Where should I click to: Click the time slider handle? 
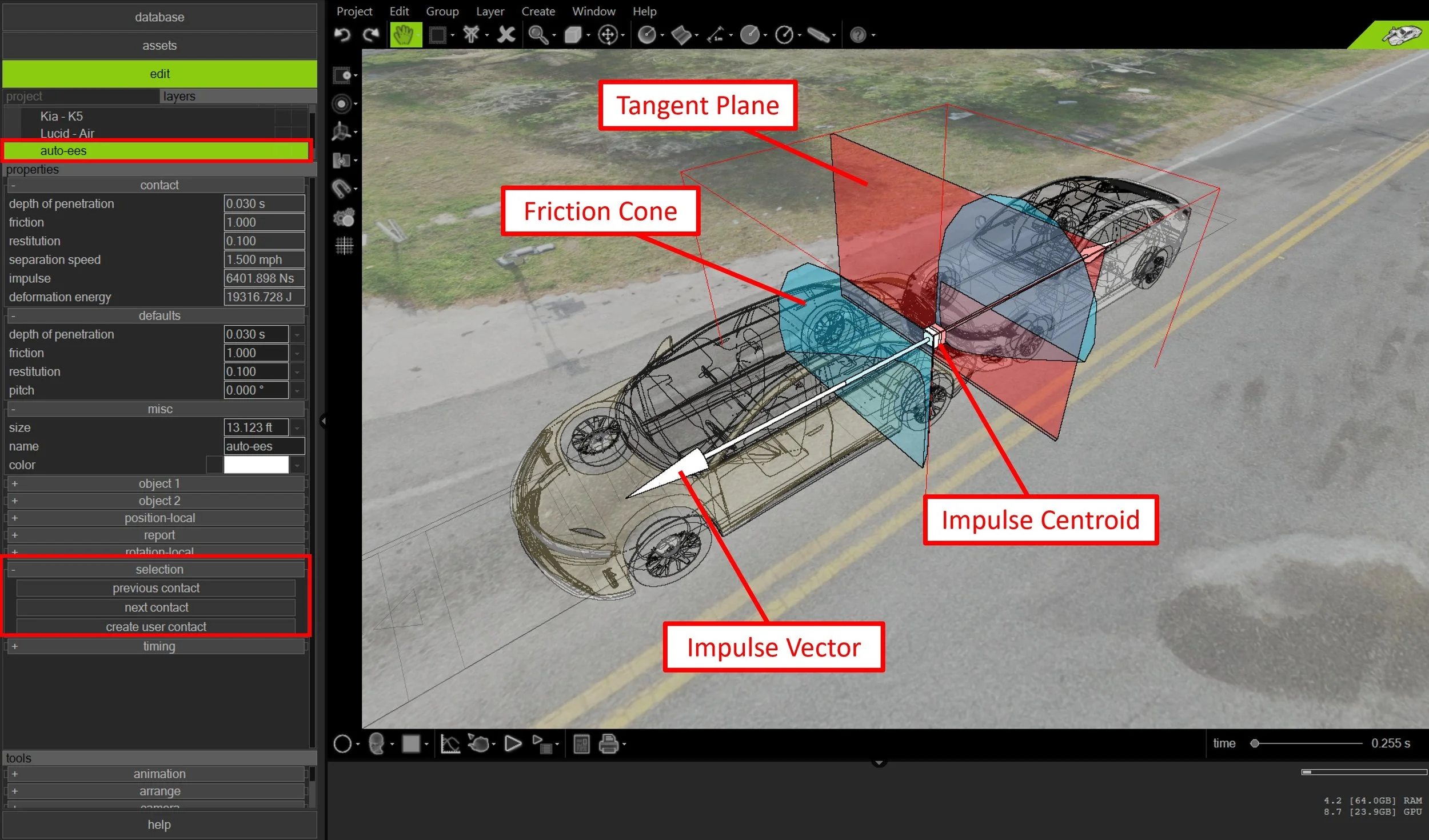click(x=1255, y=743)
